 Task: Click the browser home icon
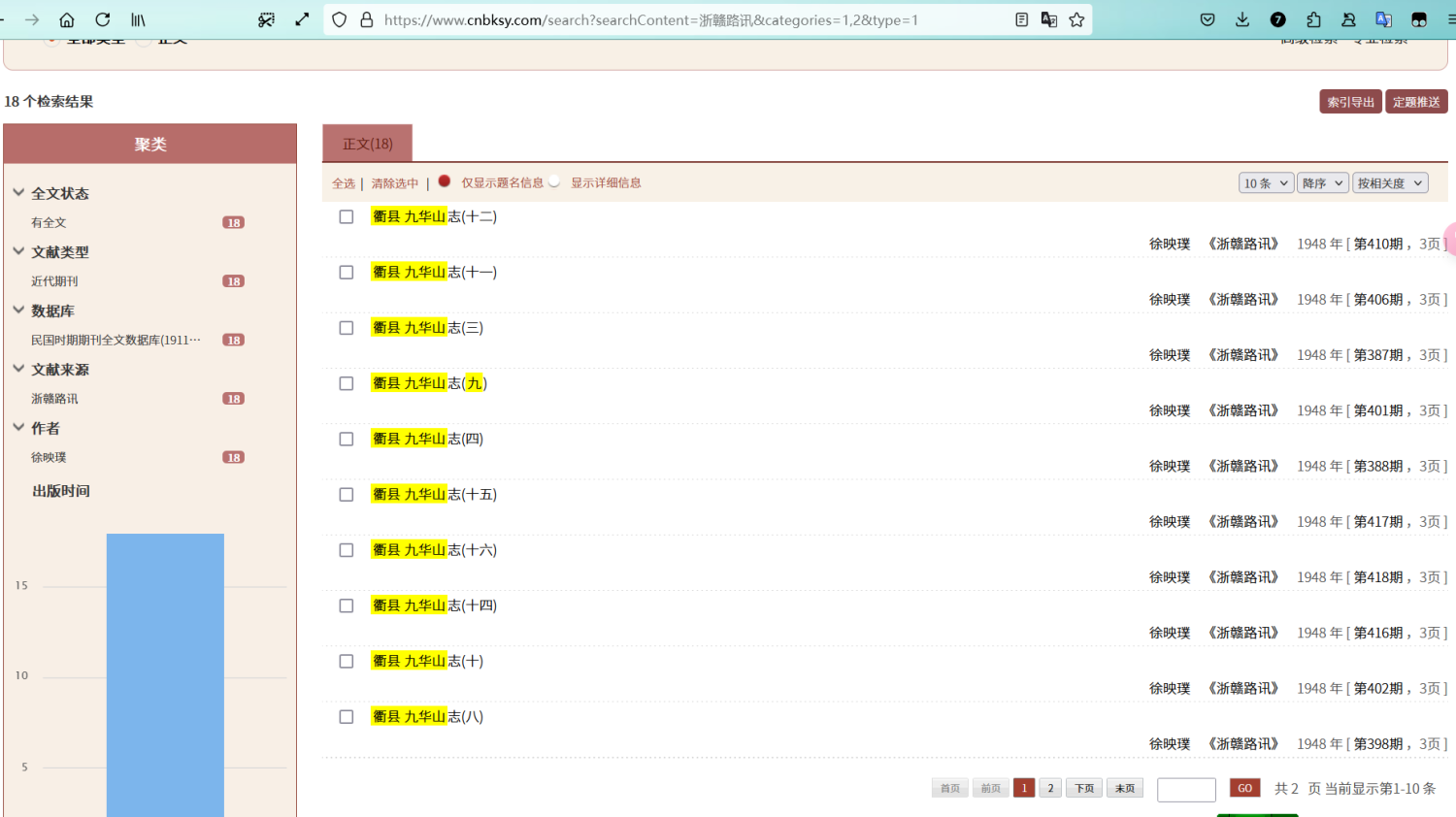[67, 19]
